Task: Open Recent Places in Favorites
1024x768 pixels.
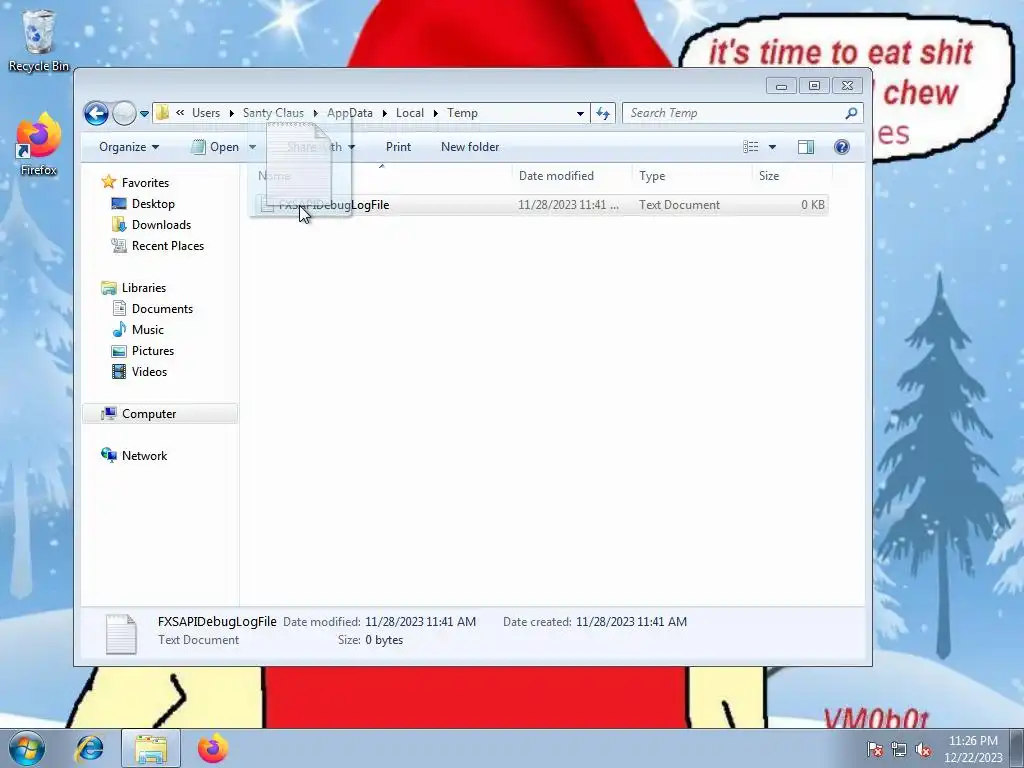Action: pyautogui.click(x=168, y=246)
